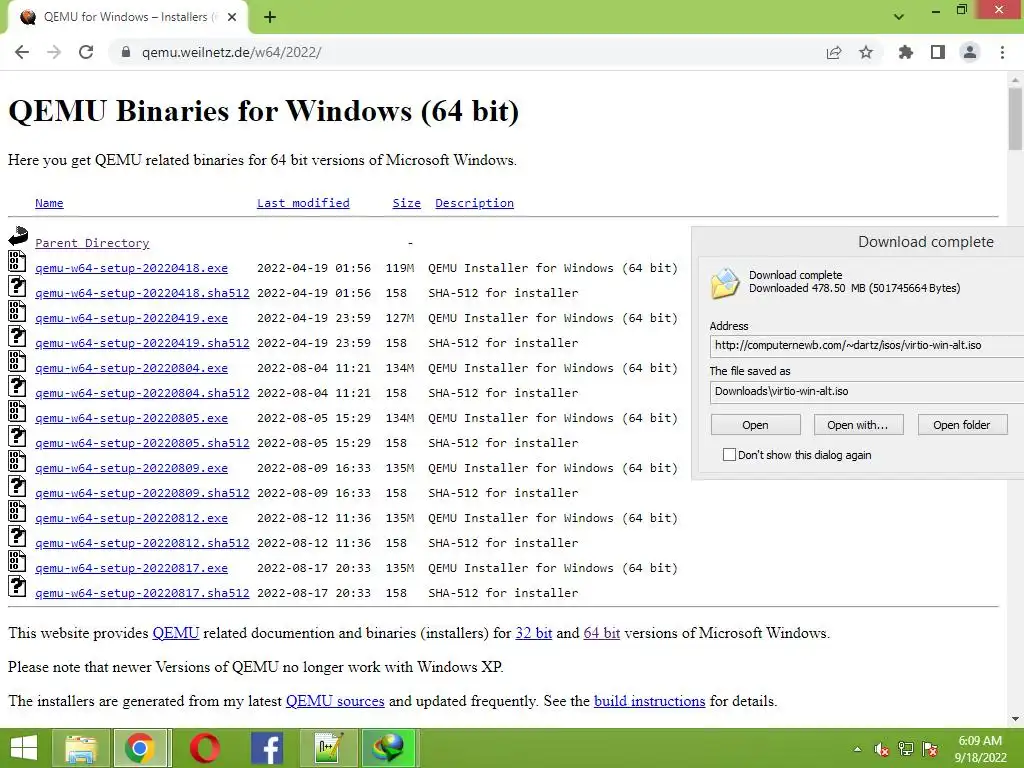
Task: Open Internet Download Manager taskbar icon
Action: [389, 748]
